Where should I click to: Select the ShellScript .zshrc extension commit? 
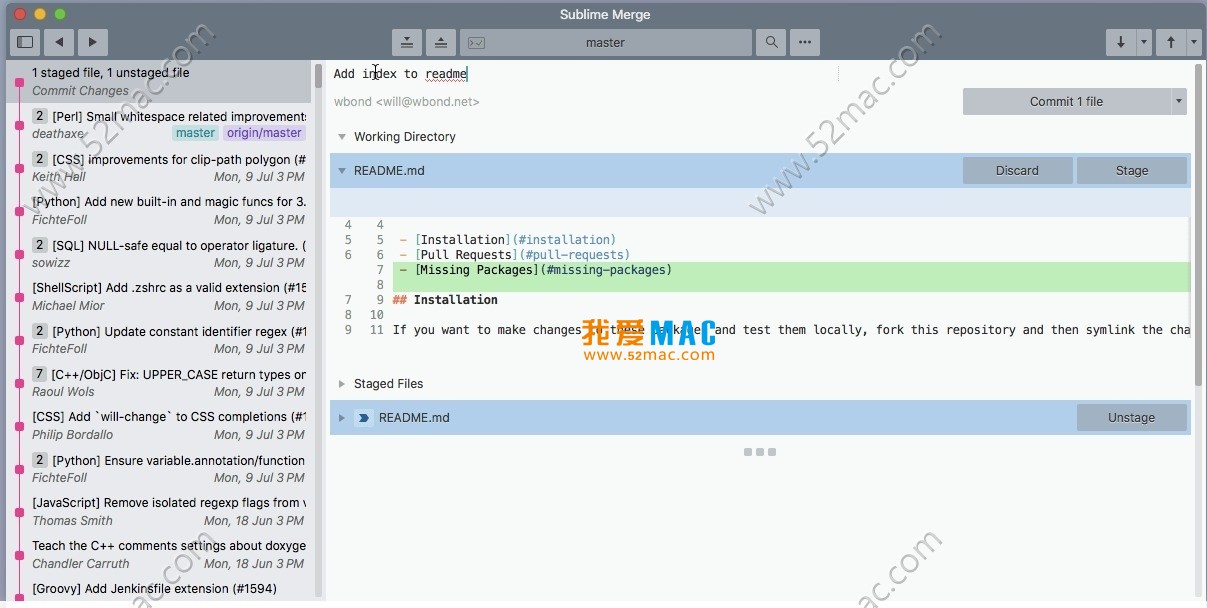tap(160, 296)
